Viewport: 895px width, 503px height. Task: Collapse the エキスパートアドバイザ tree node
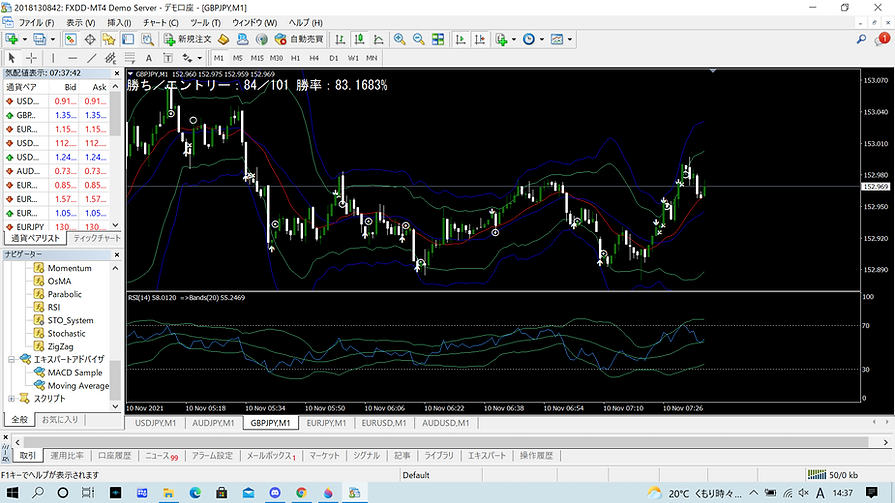click(x=11, y=359)
